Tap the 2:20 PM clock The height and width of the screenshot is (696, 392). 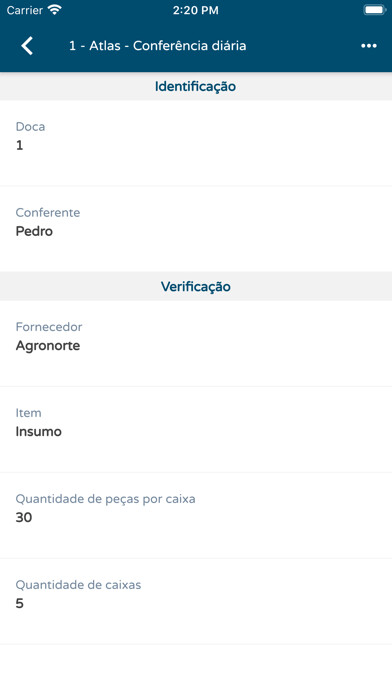tap(196, 11)
